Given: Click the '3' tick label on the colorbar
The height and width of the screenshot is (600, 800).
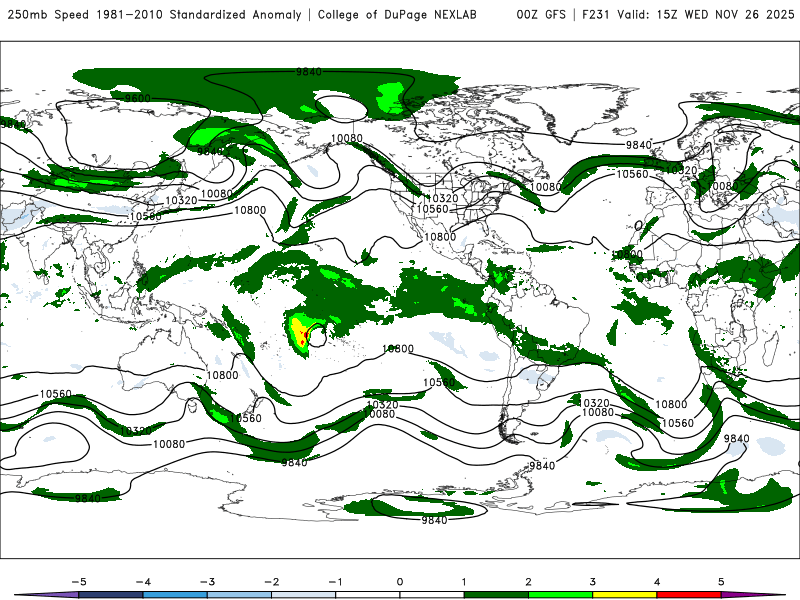Looking at the screenshot, I should tap(592, 582).
